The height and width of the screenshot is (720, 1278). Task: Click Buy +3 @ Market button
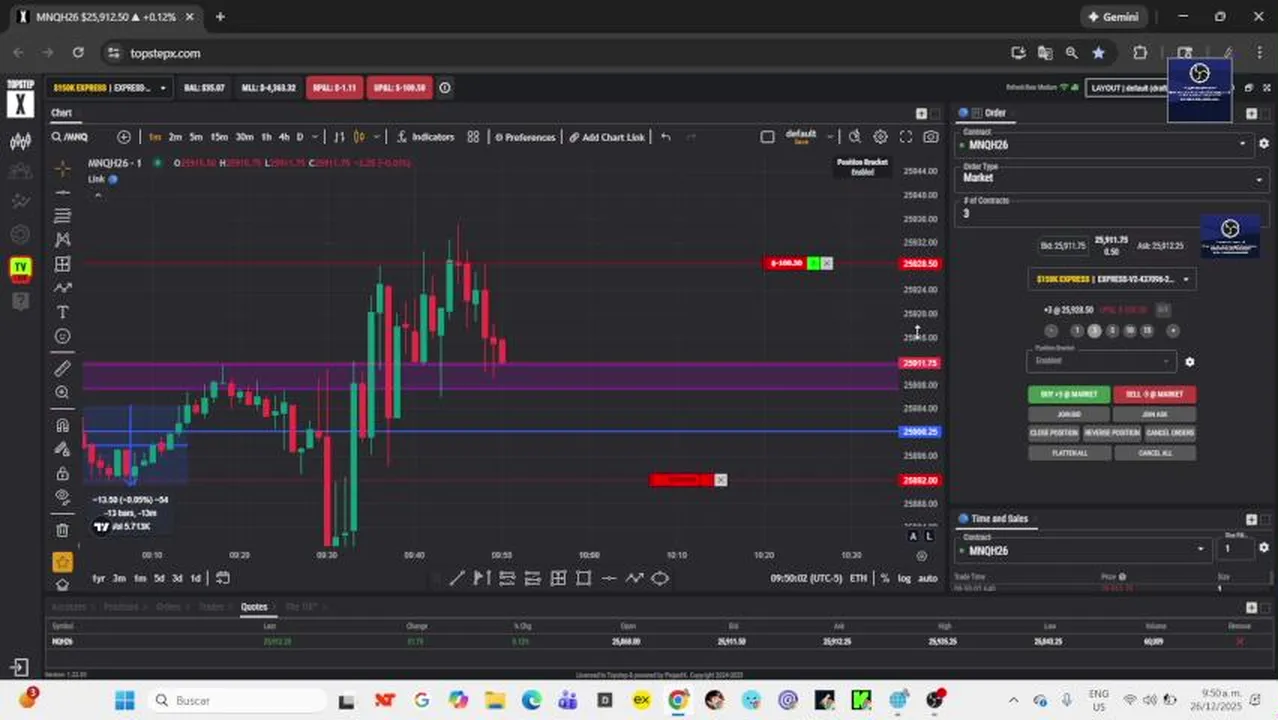[1069, 394]
